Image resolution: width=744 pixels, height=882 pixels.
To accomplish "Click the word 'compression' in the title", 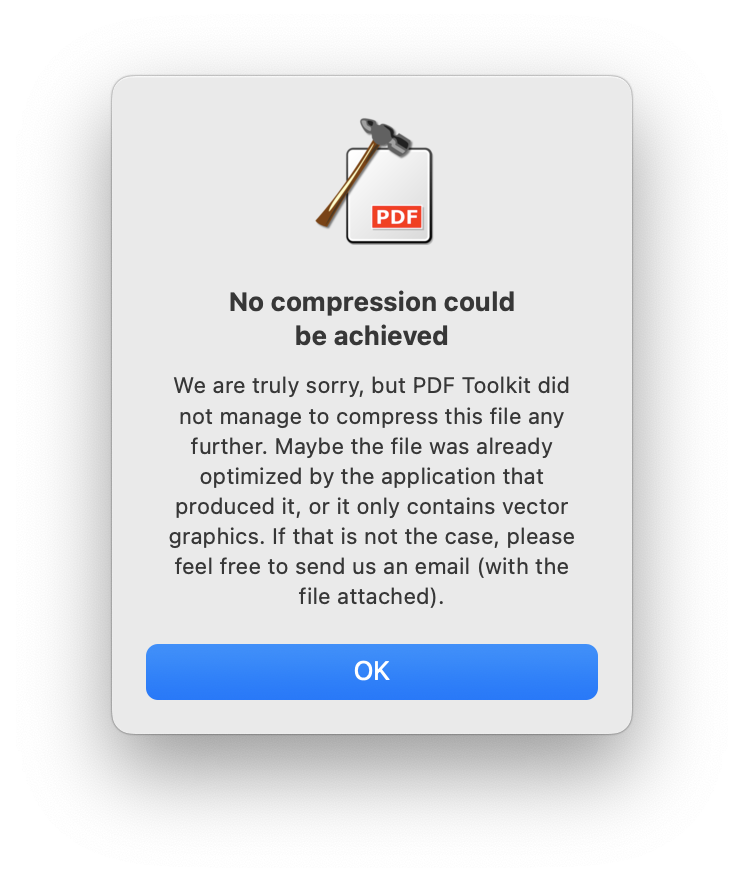I will (x=354, y=303).
